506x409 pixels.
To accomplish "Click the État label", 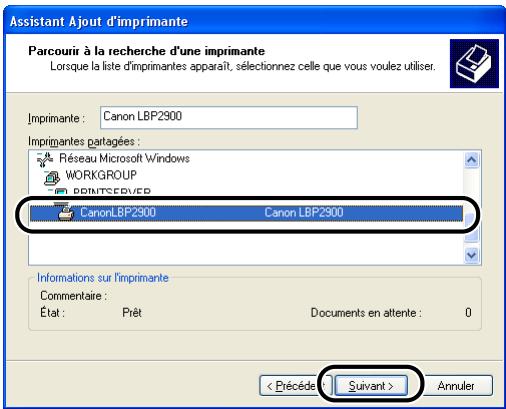I will coord(52,313).
